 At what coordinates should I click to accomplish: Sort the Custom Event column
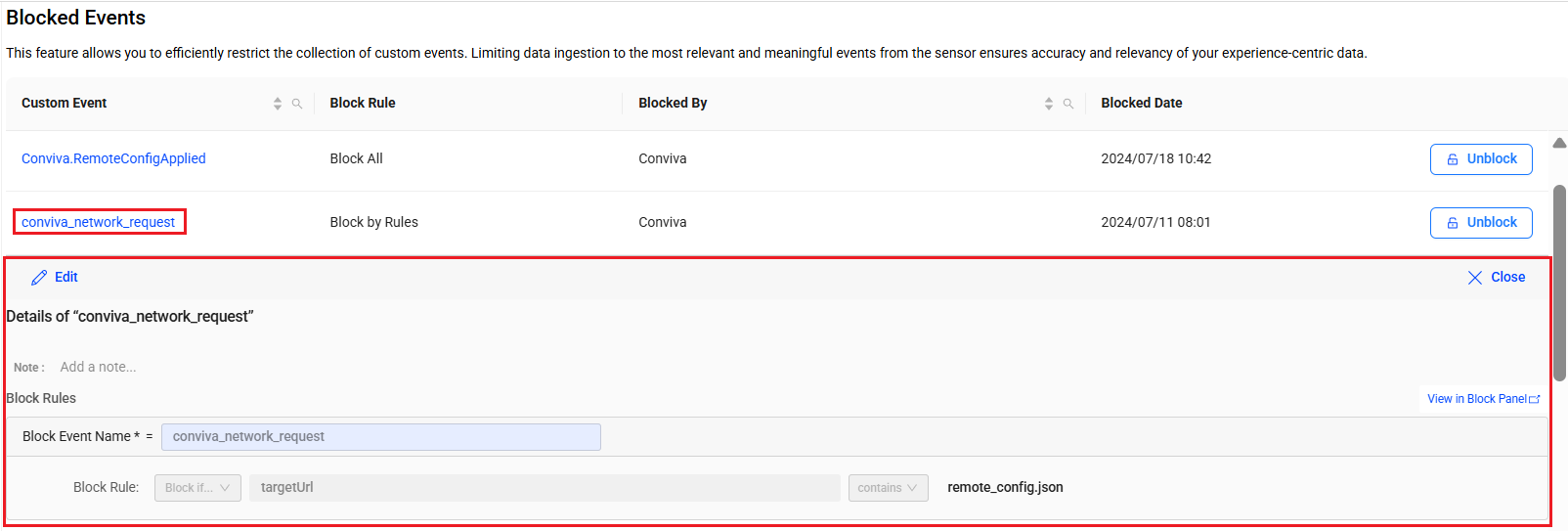point(278,104)
